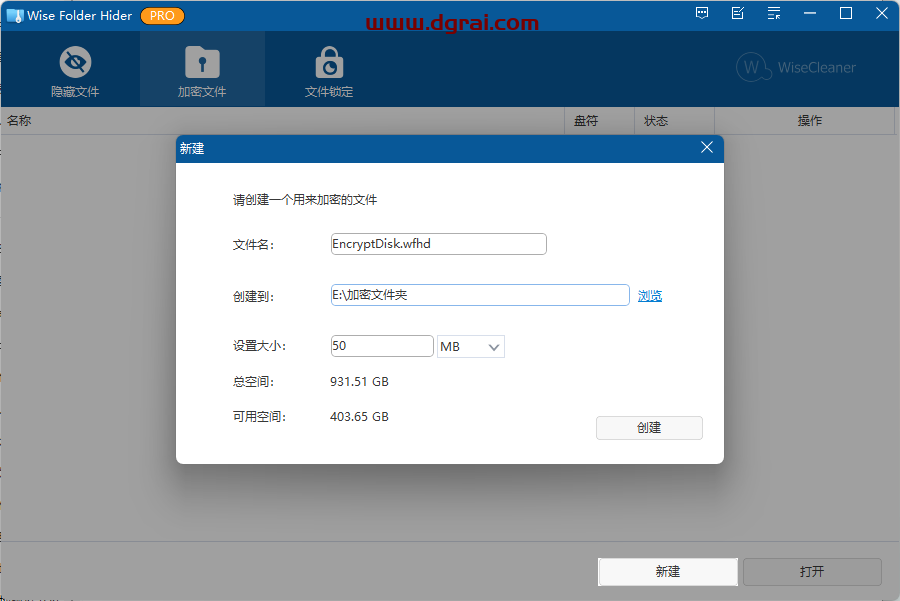Click the 新建 button at the bottom
900x601 pixels.
point(668,572)
